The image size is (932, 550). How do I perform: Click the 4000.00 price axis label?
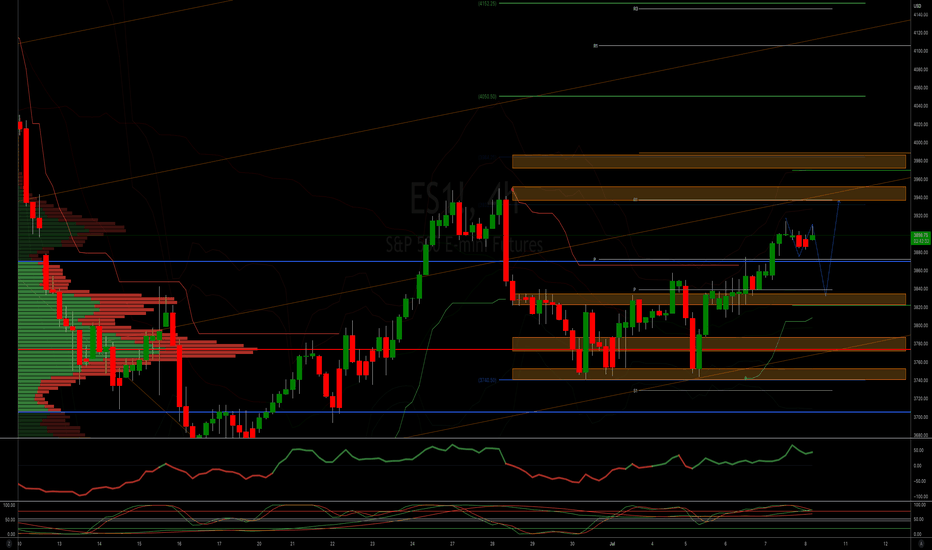pyautogui.click(x=921, y=143)
